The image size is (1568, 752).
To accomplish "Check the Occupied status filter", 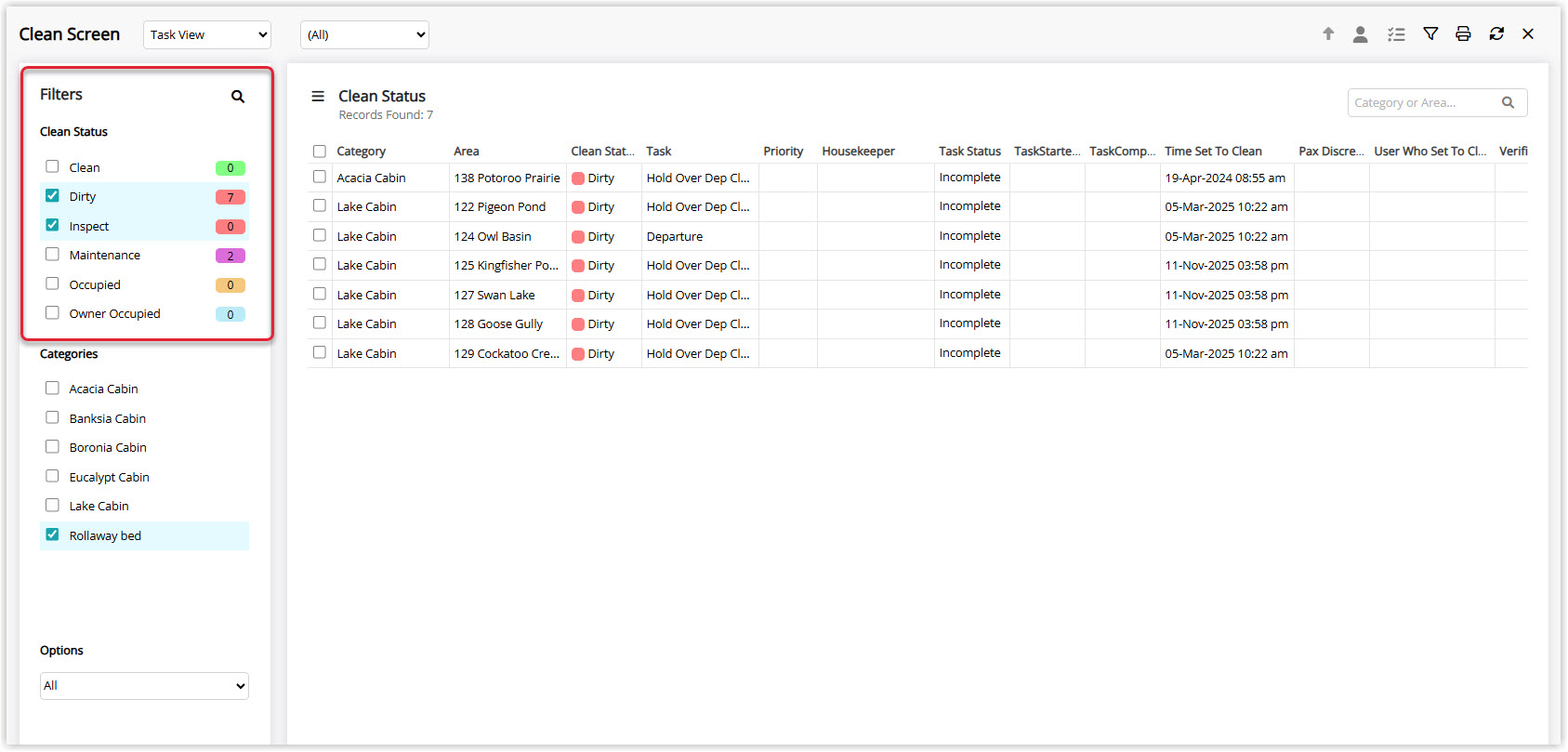I will click(52, 284).
